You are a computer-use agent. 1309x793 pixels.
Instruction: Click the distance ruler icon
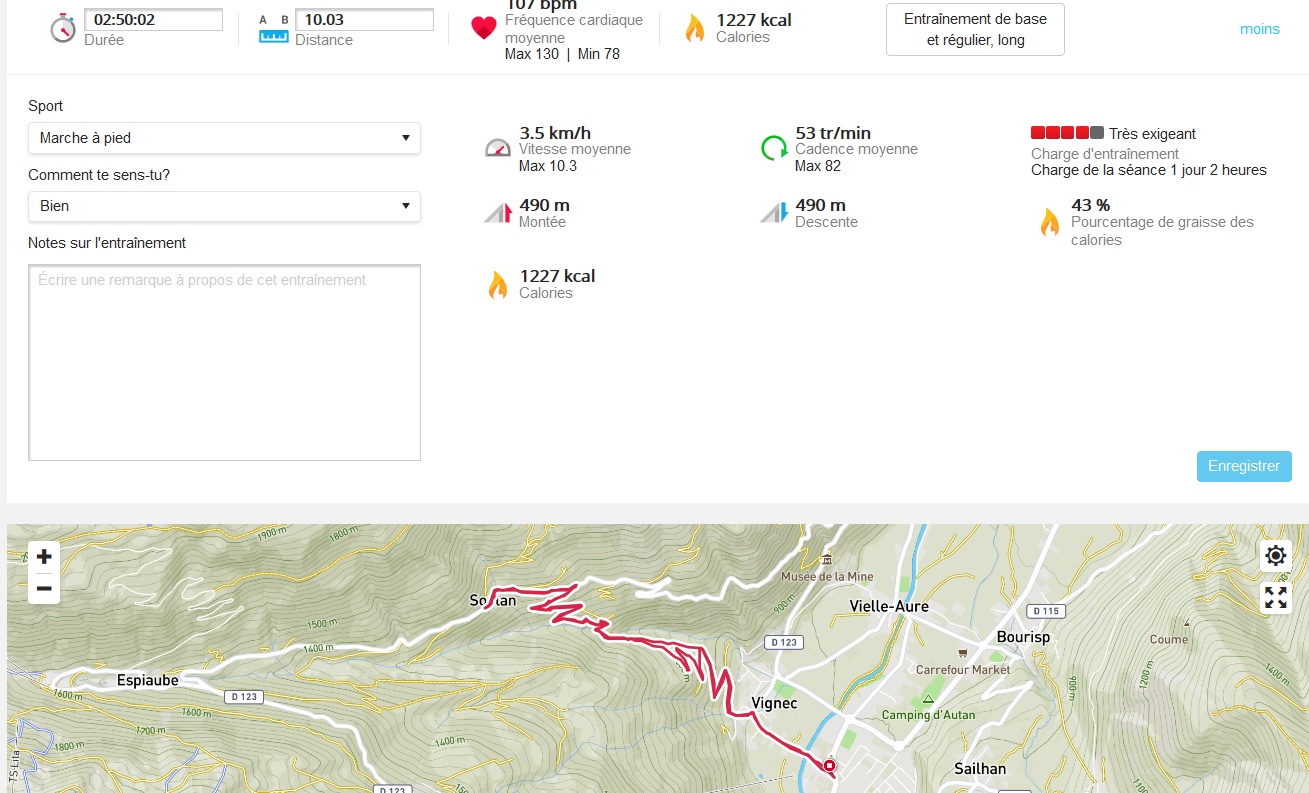point(273,29)
